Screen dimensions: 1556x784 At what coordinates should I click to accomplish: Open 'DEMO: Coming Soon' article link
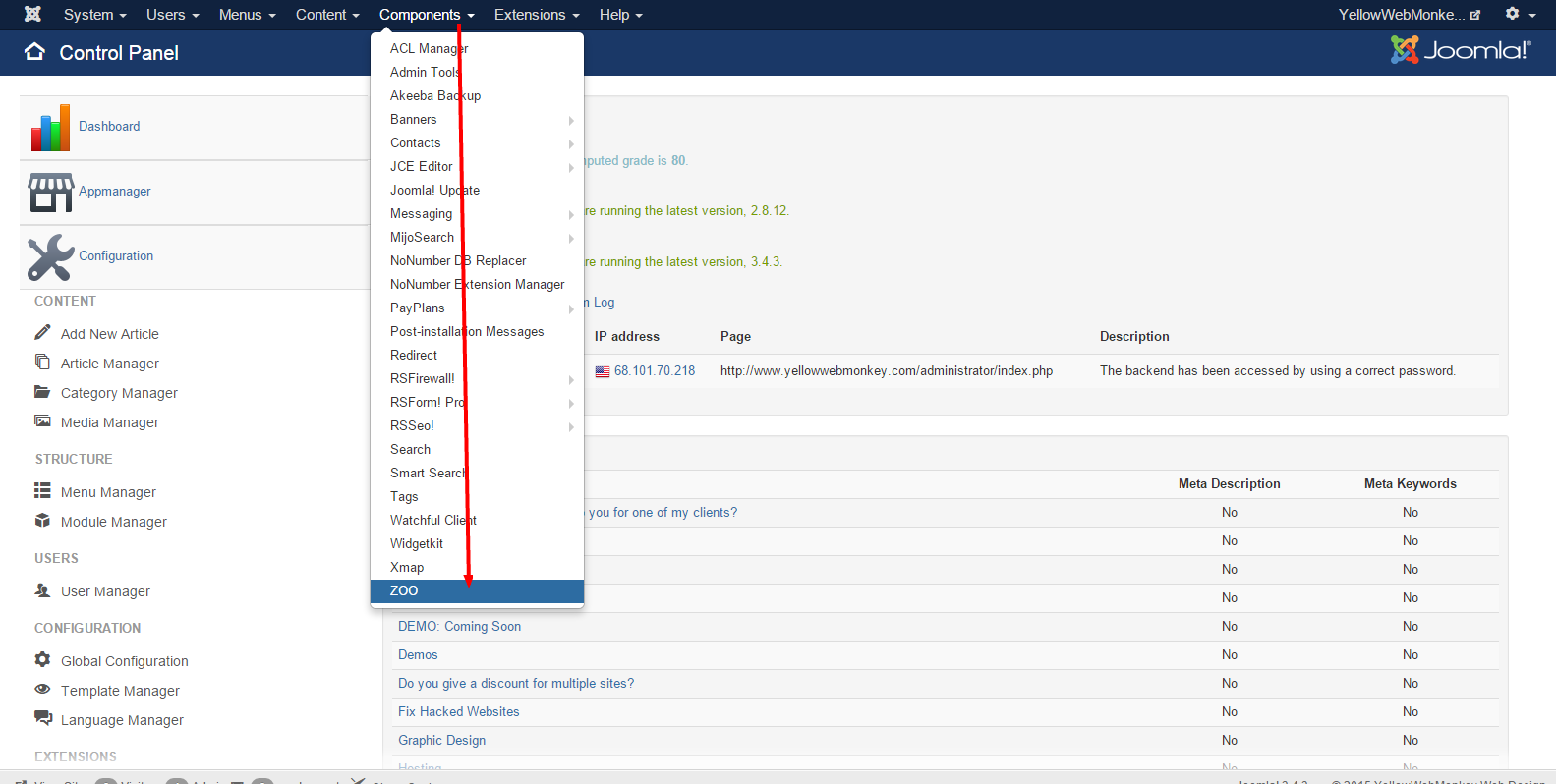coord(459,626)
